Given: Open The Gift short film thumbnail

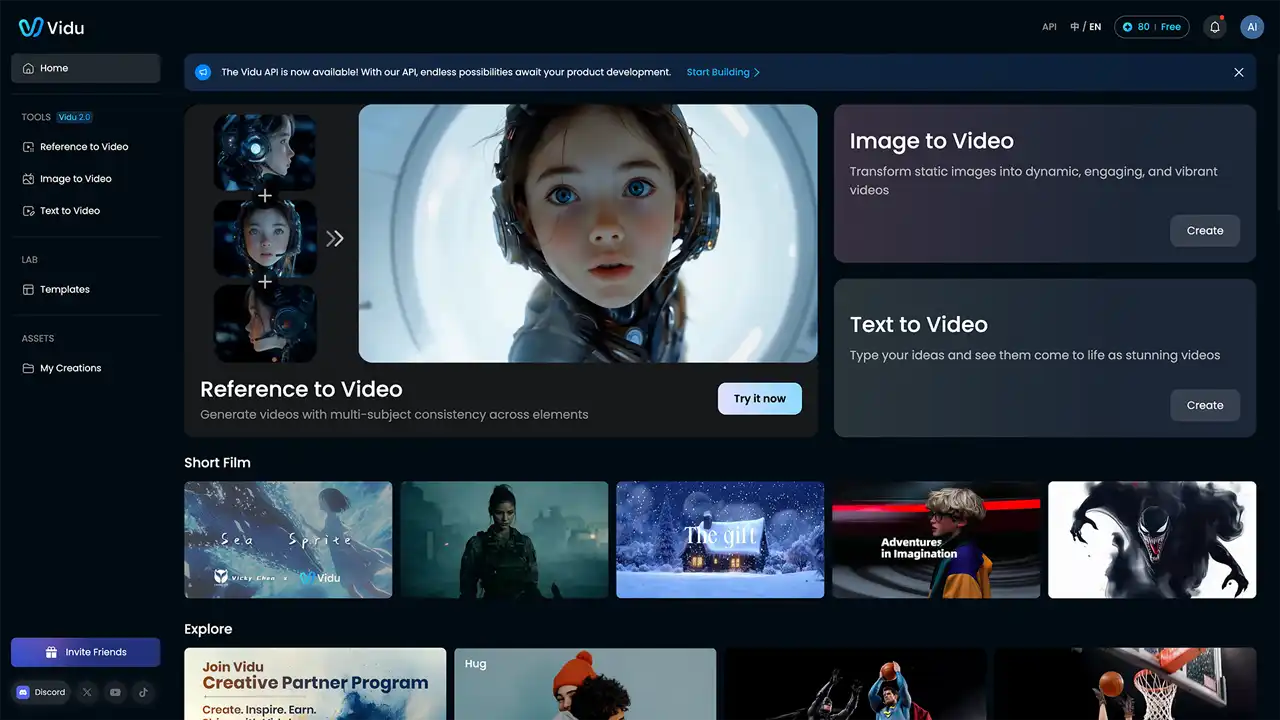Looking at the screenshot, I should [x=720, y=540].
